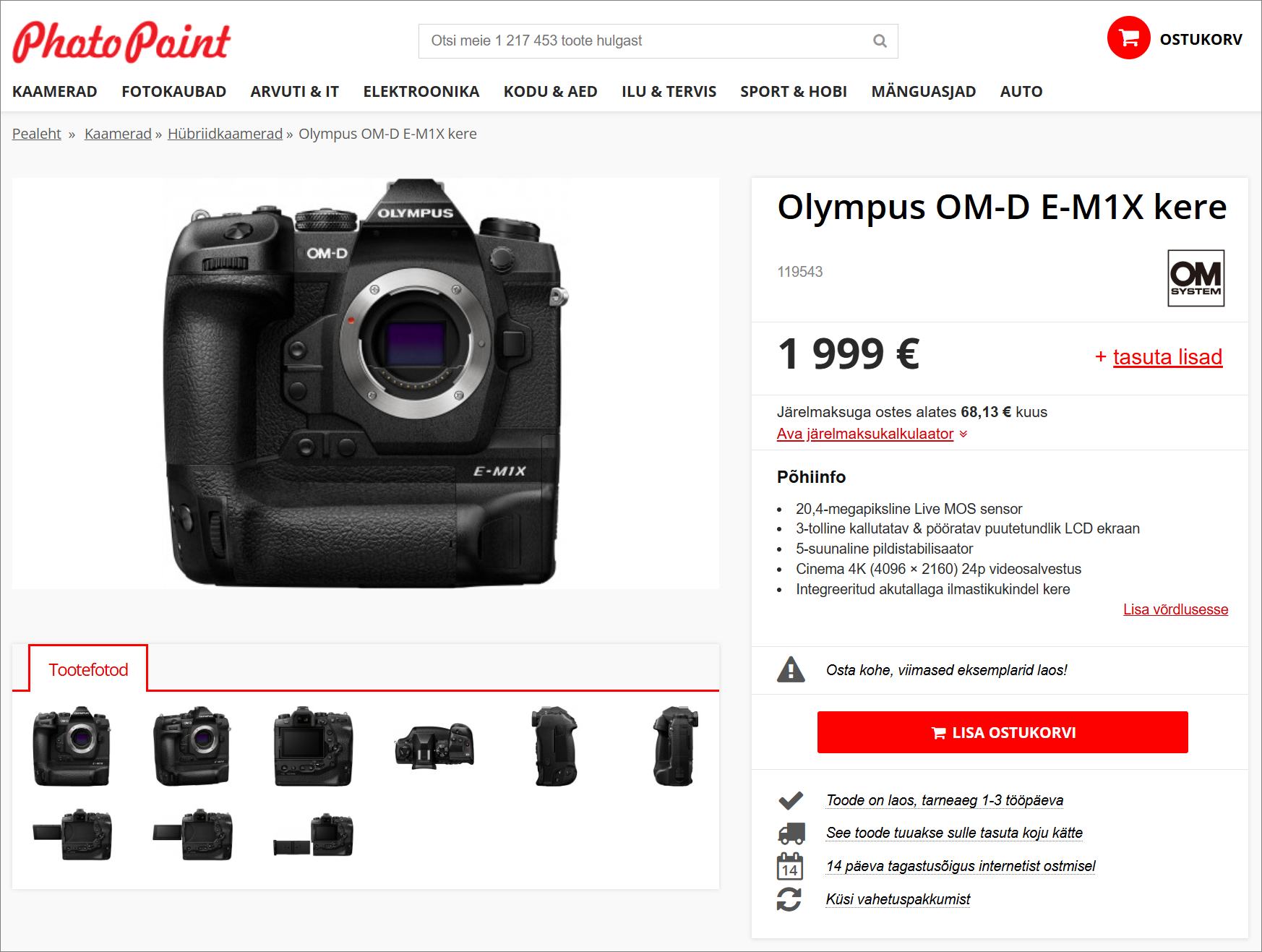Click the exchange arrows icon
Screen dimensions: 1262x952
[789, 899]
